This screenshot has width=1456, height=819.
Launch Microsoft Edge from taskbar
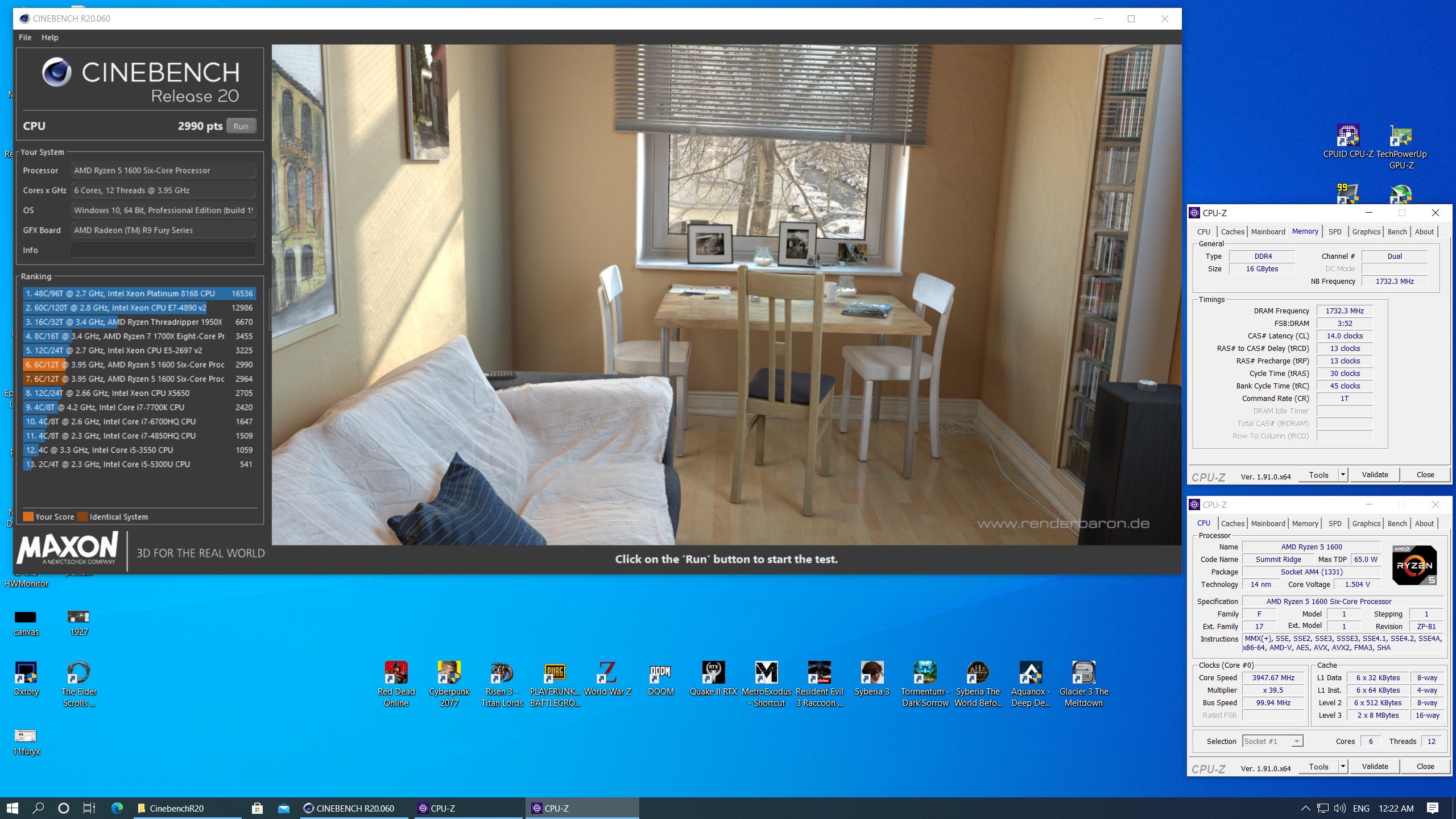[x=117, y=808]
